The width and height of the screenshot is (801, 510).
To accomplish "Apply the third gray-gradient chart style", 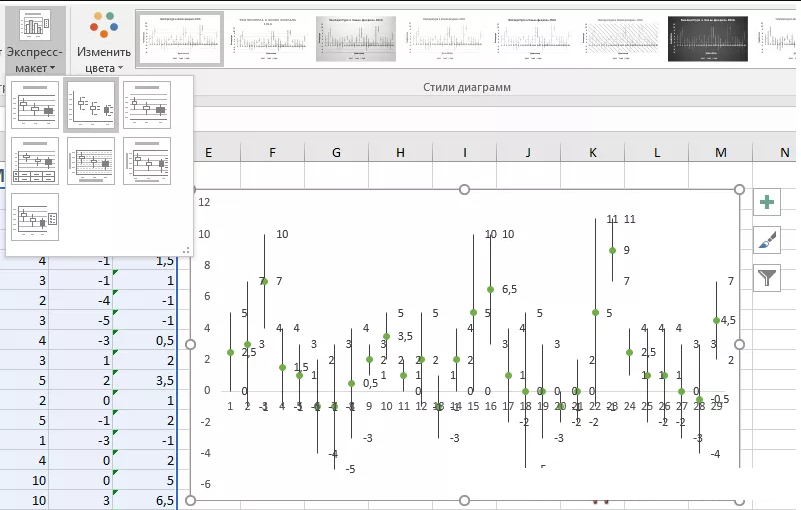I will point(356,39).
